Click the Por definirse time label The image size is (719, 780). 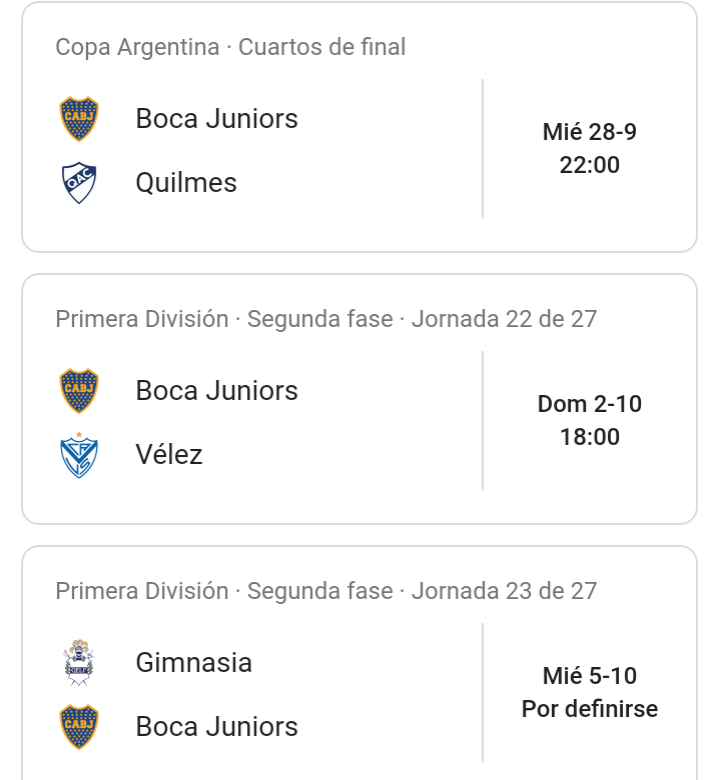tap(590, 709)
